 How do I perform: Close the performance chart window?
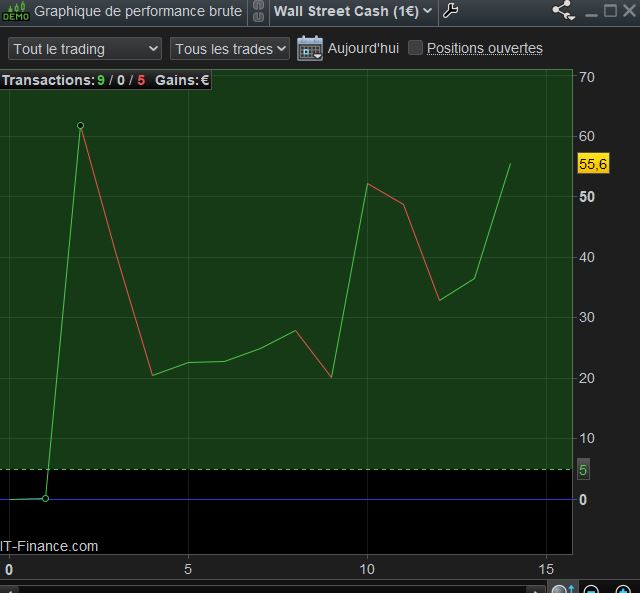tap(630, 11)
